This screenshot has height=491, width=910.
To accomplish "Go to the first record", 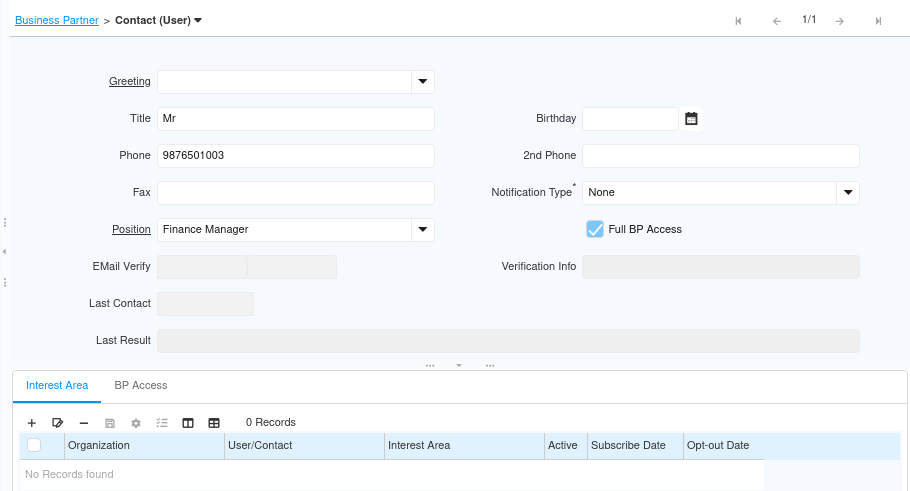I will (738, 21).
